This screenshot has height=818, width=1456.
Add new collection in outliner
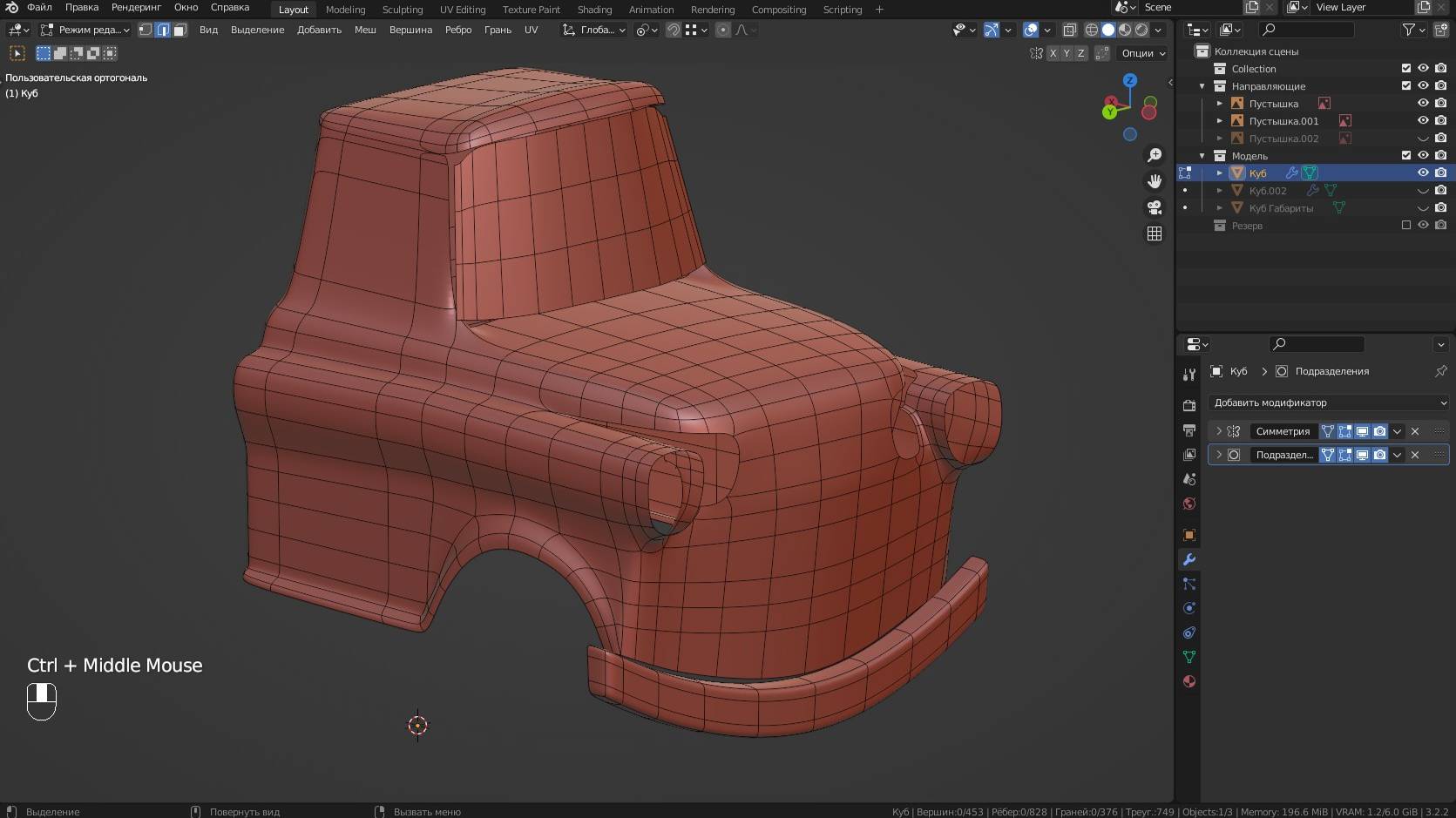point(1441,30)
